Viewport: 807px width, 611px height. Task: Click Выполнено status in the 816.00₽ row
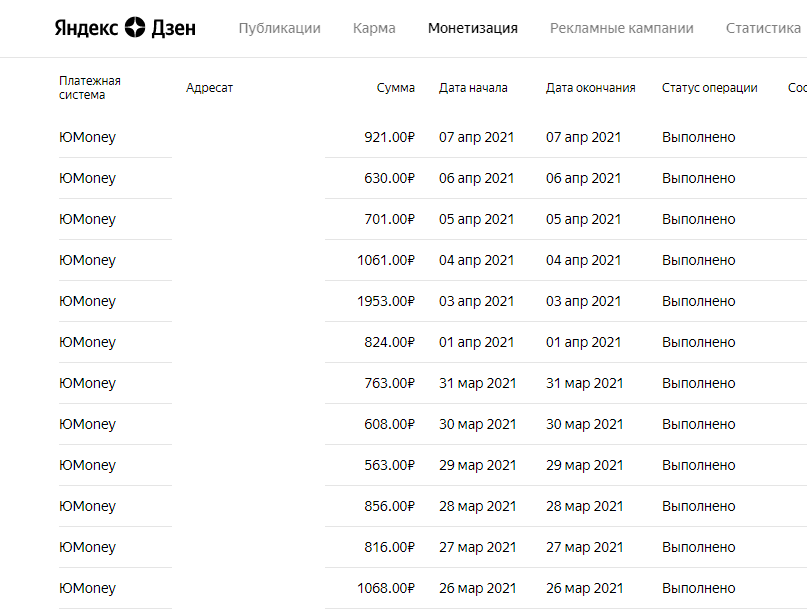(x=698, y=547)
